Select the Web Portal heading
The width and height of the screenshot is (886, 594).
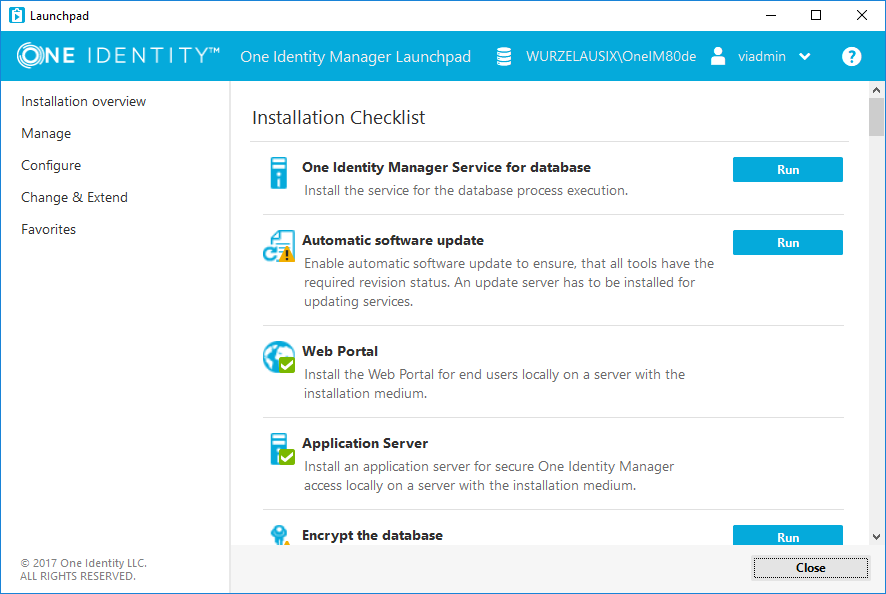[x=340, y=351]
